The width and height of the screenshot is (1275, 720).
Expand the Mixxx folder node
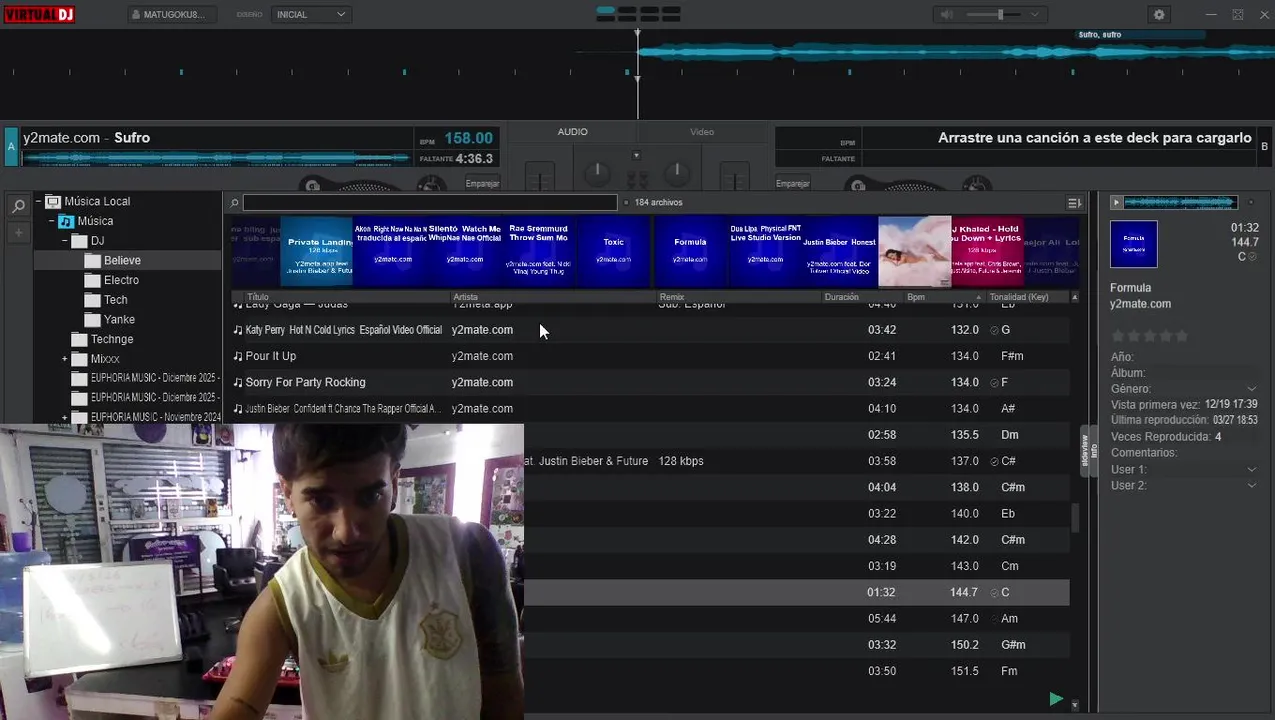(64, 359)
